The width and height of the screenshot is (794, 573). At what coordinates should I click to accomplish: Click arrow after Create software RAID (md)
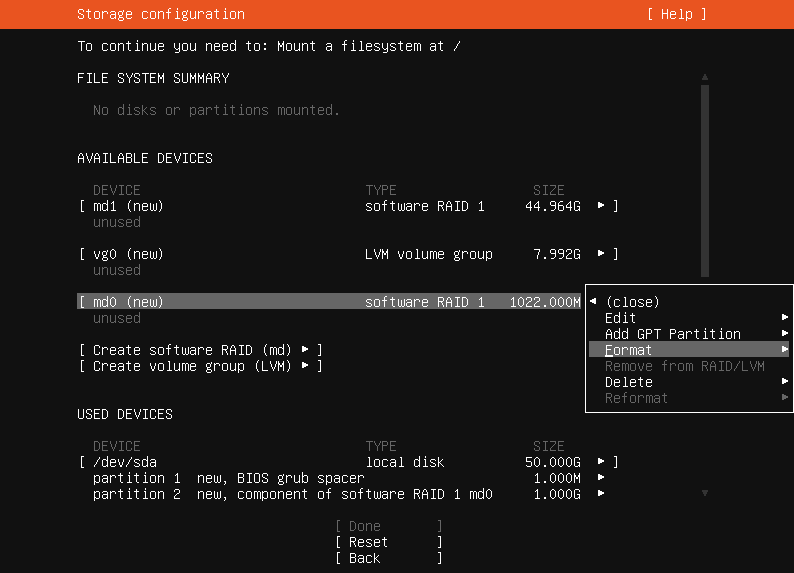pos(305,349)
